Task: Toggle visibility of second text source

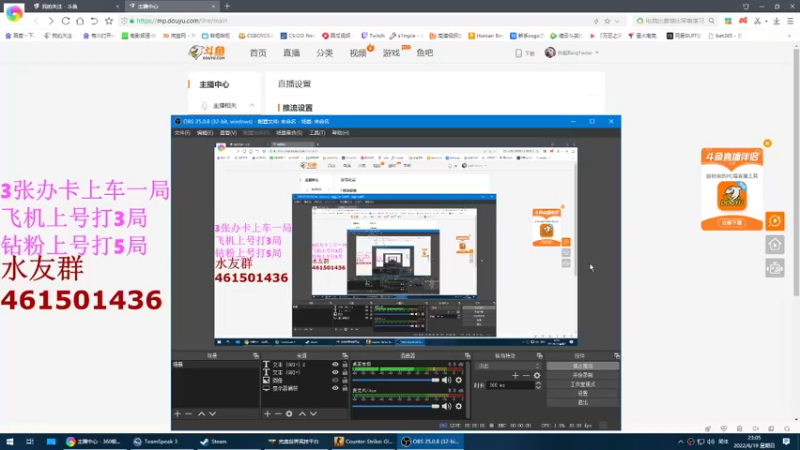Action: point(335,372)
